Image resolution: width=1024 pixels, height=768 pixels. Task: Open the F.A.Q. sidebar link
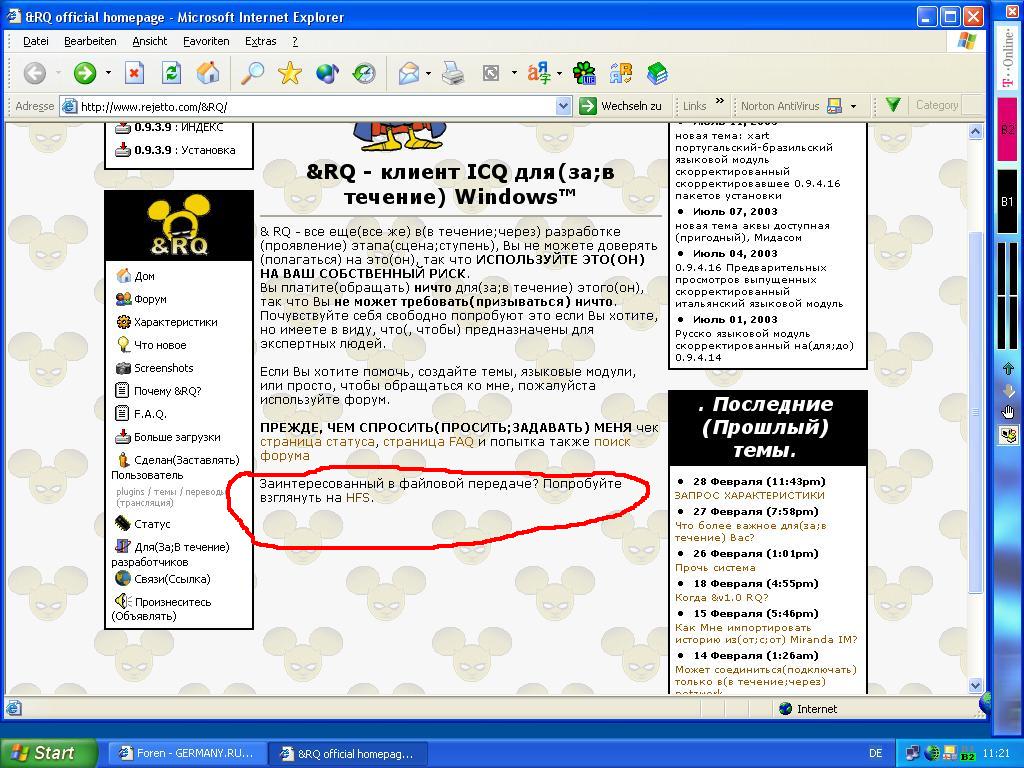(x=150, y=414)
